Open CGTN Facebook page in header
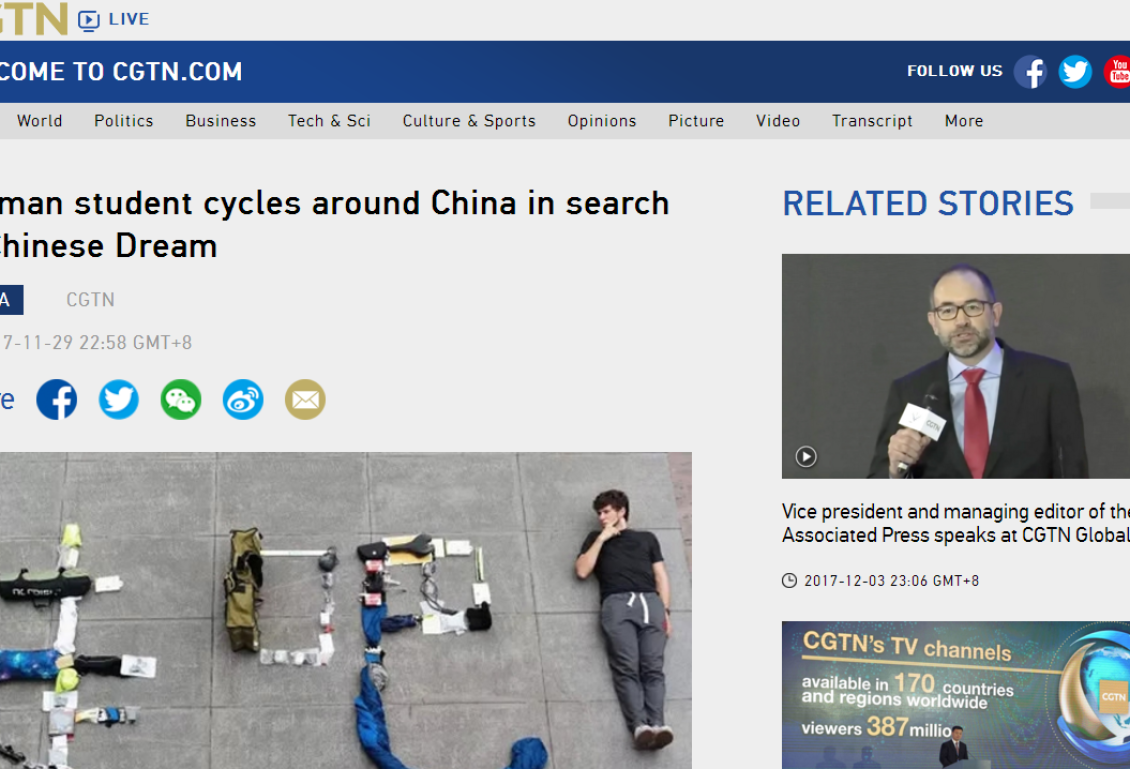This screenshot has width=1130, height=769. [1030, 72]
